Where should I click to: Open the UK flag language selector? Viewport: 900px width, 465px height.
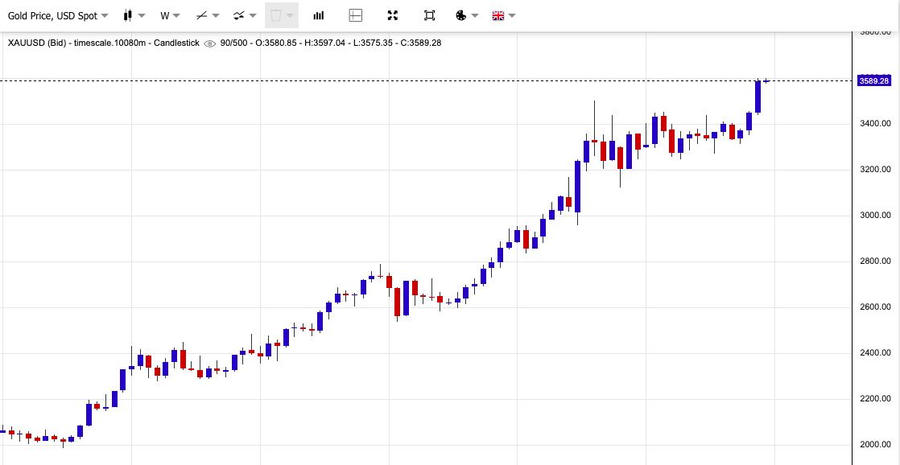[498, 16]
